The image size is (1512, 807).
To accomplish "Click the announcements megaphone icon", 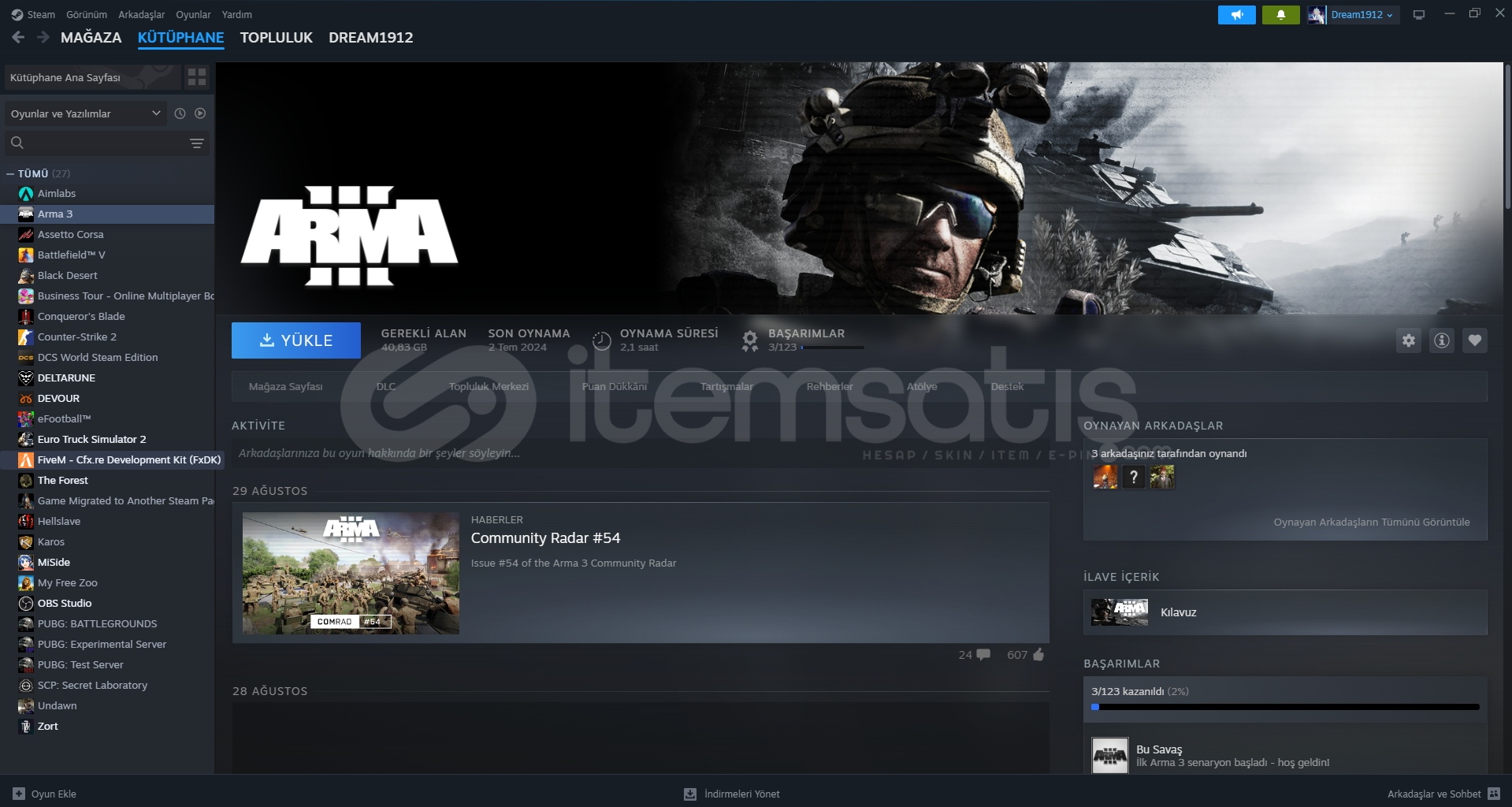I will tap(1236, 15).
